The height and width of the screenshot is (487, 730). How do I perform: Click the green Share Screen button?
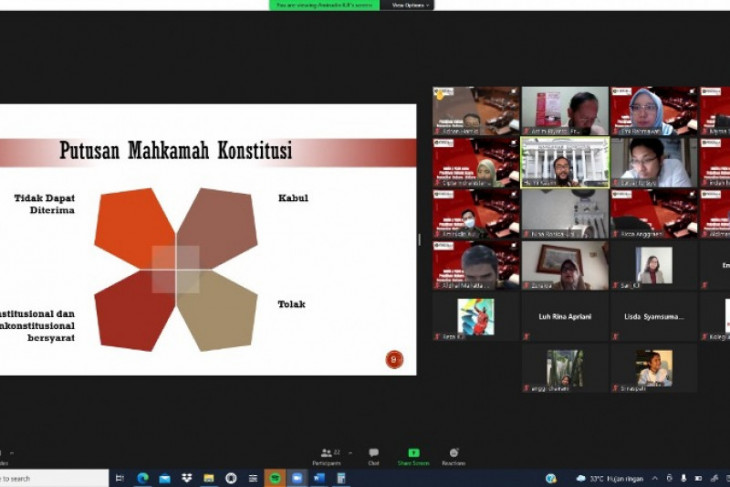click(413, 456)
